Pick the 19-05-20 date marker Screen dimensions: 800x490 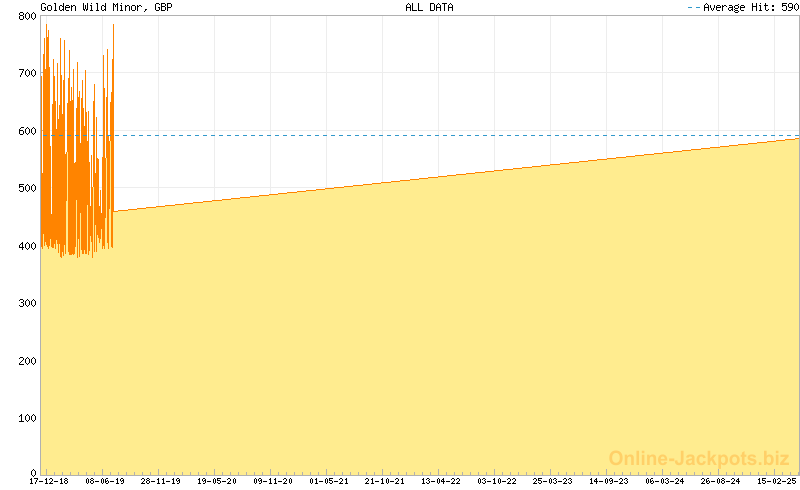point(217,481)
